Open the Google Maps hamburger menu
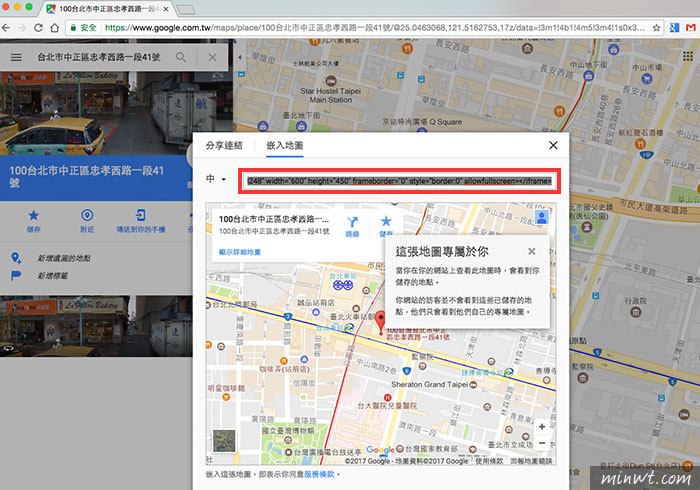 point(16,57)
